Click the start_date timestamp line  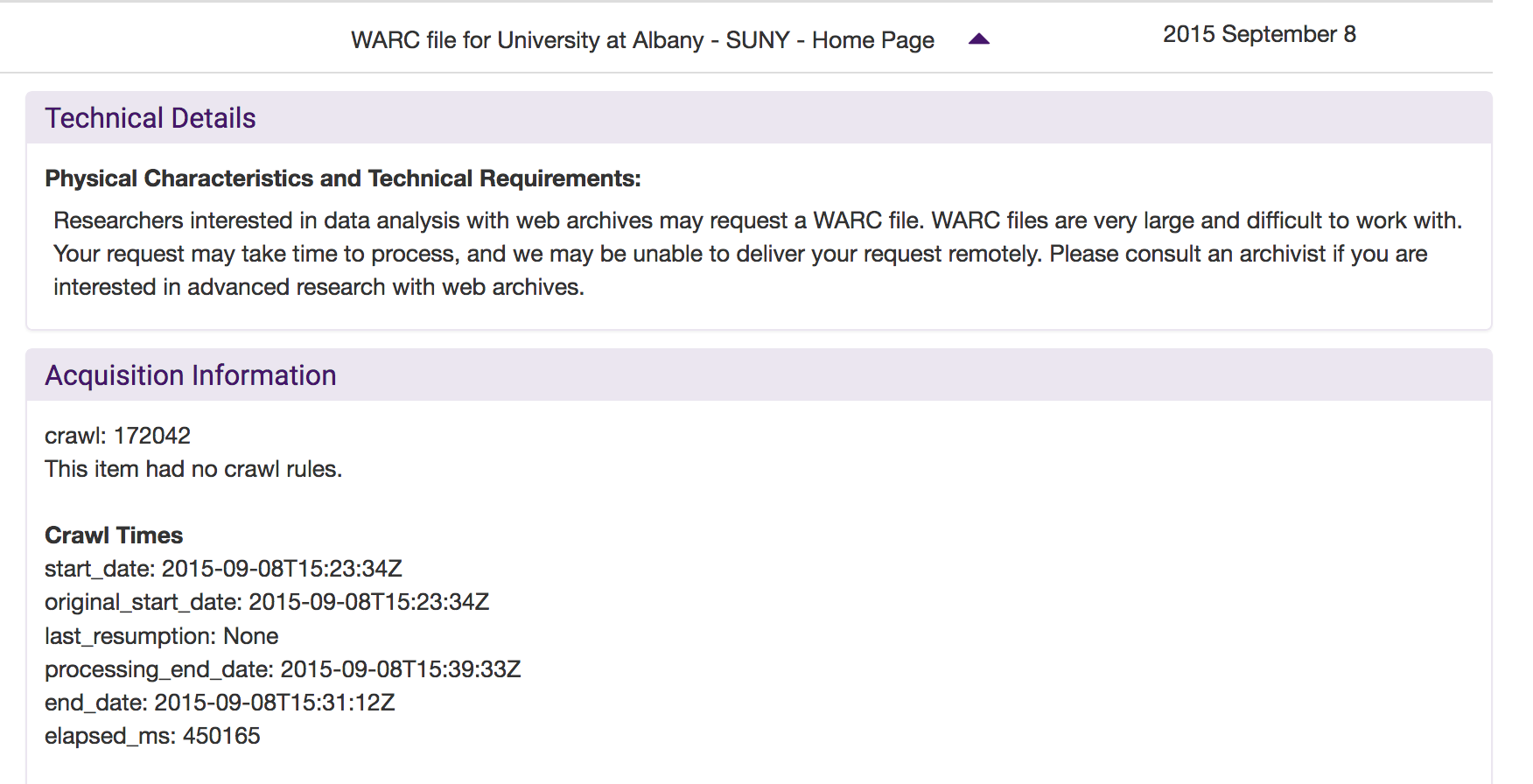point(223,569)
